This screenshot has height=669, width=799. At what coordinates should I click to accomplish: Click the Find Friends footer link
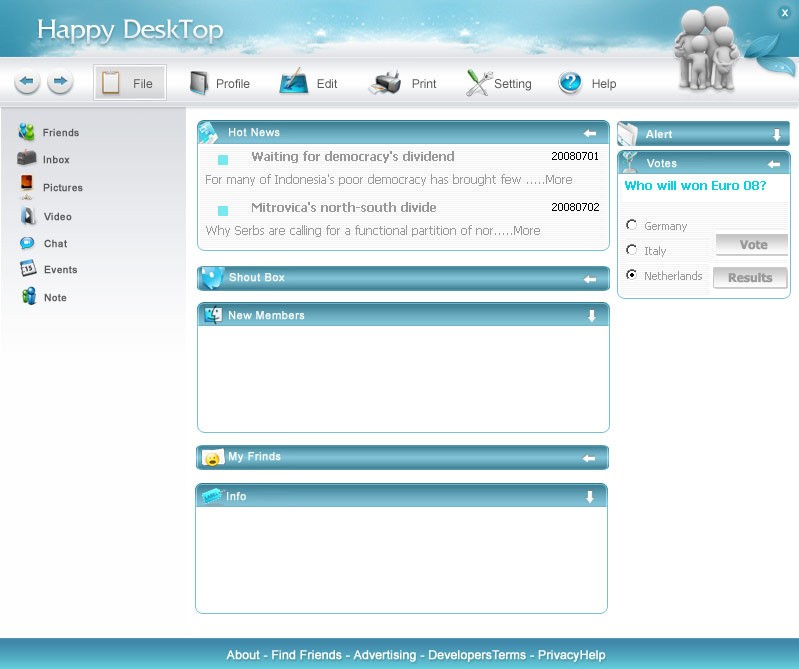click(306, 655)
